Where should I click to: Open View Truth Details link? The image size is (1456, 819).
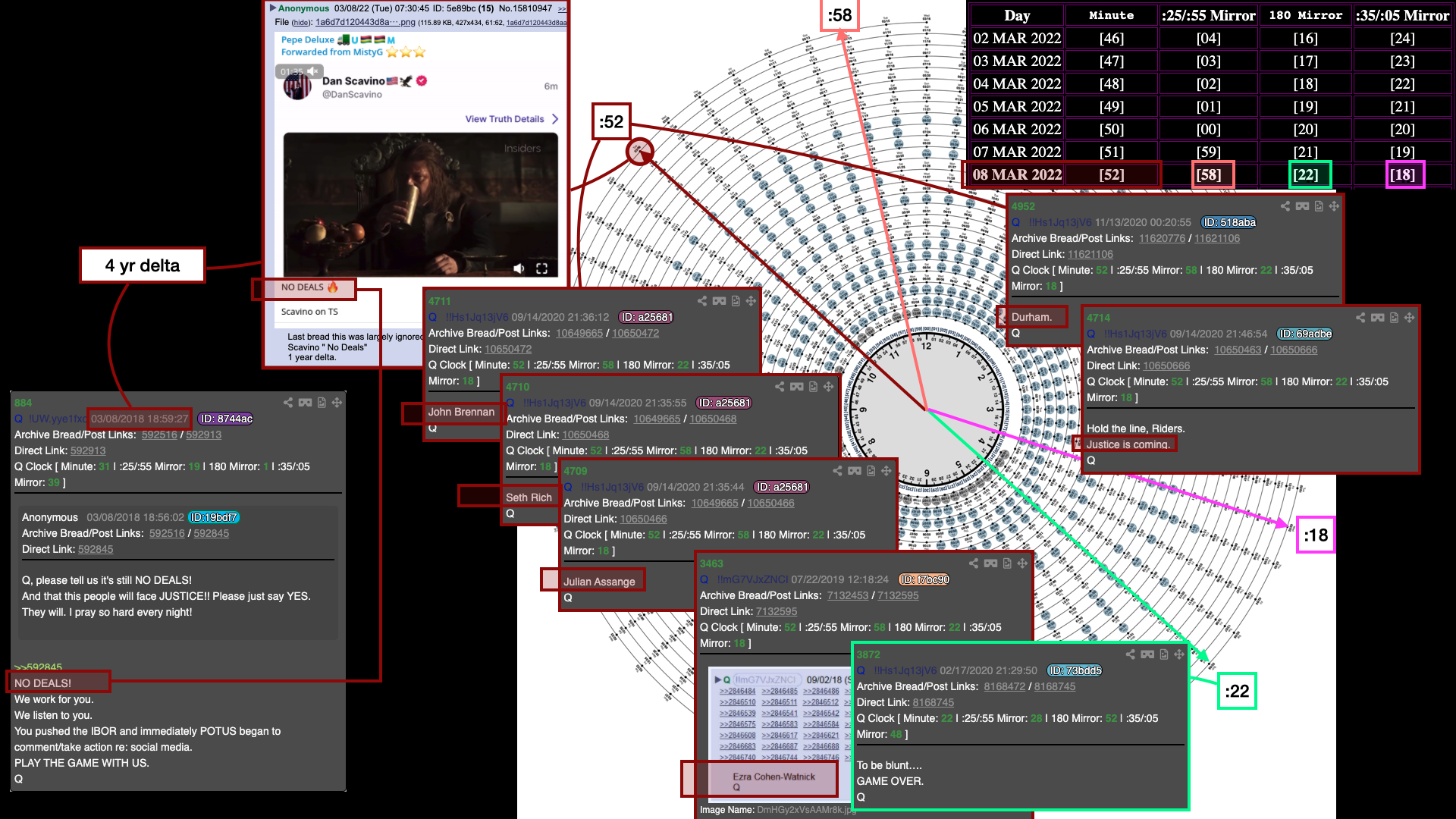(504, 119)
